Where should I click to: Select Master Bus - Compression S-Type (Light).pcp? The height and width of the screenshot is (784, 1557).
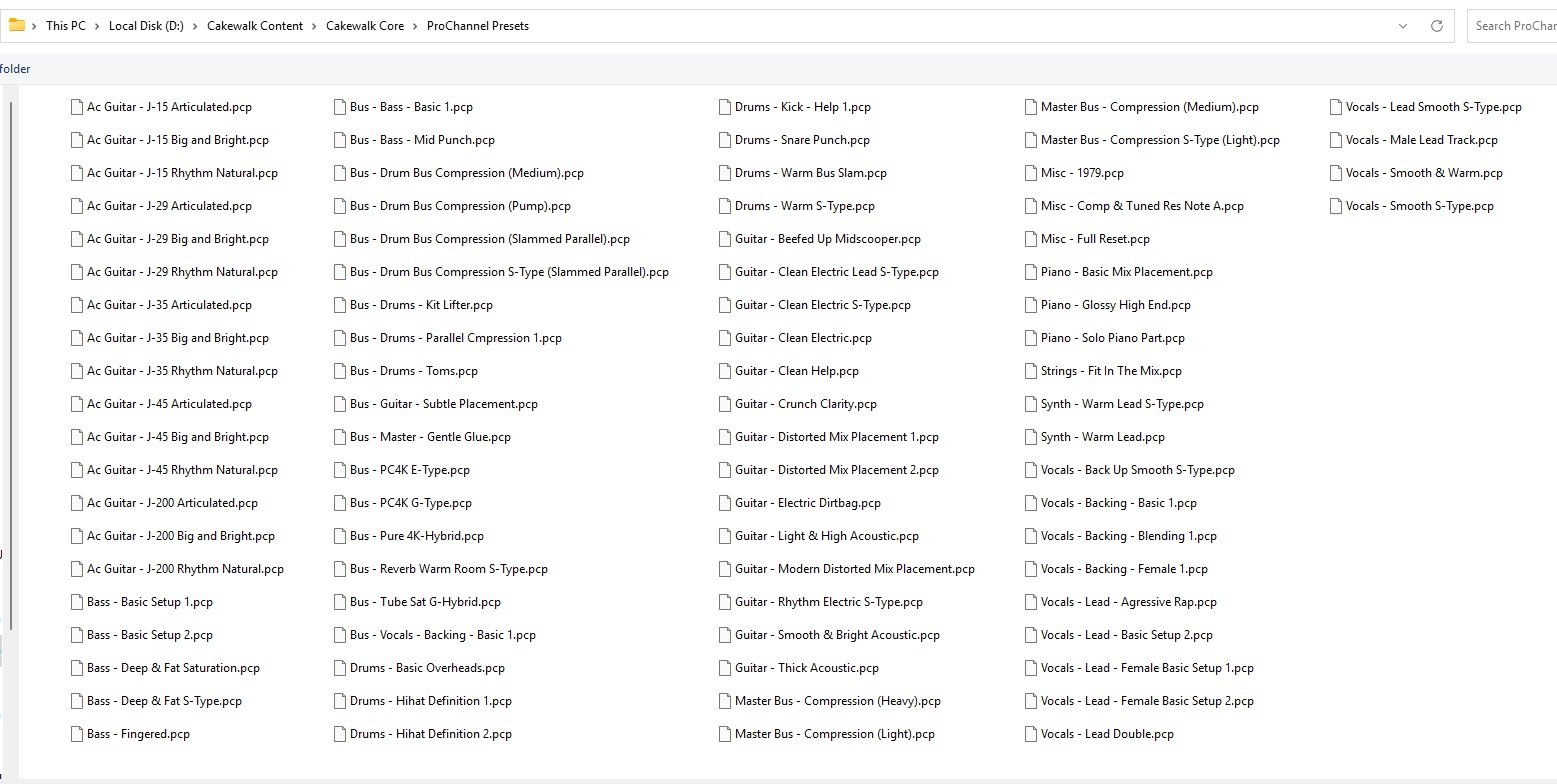click(1160, 140)
